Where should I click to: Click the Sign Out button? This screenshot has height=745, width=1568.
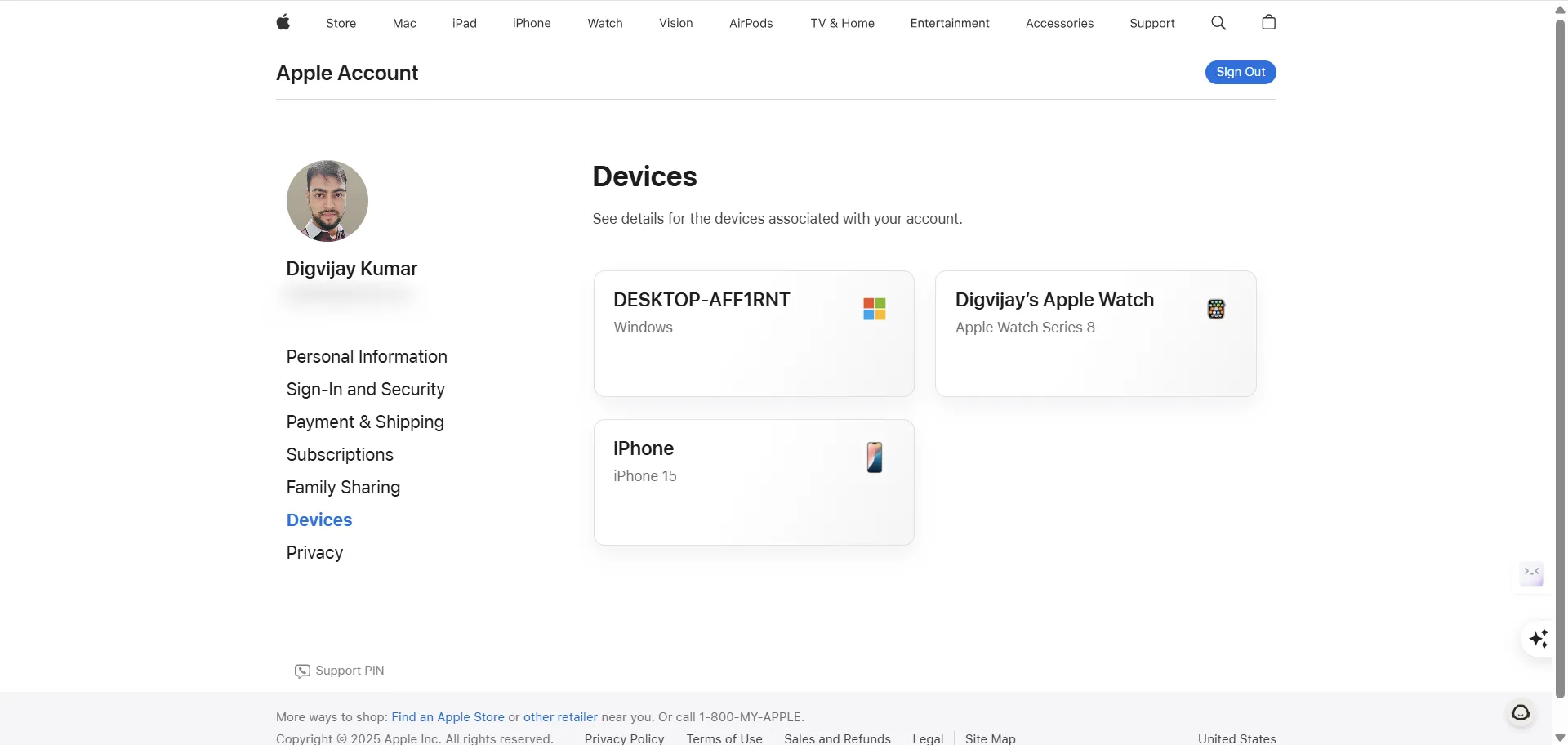(x=1240, y=72)
